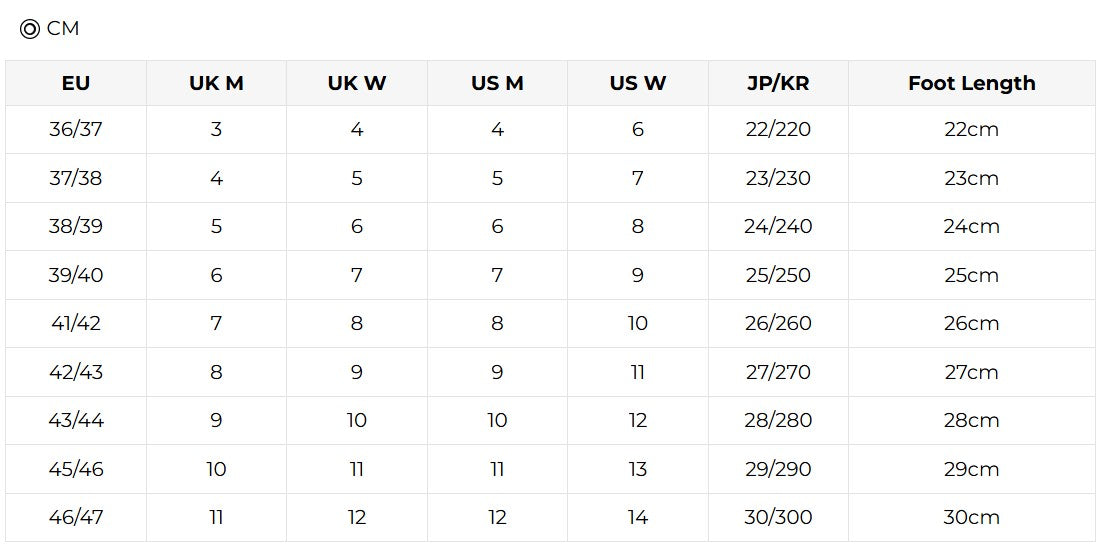Screen dimensions: 1101x547
Task: Click the 22/220 JP/KR cell
Action: pos(778,130)
